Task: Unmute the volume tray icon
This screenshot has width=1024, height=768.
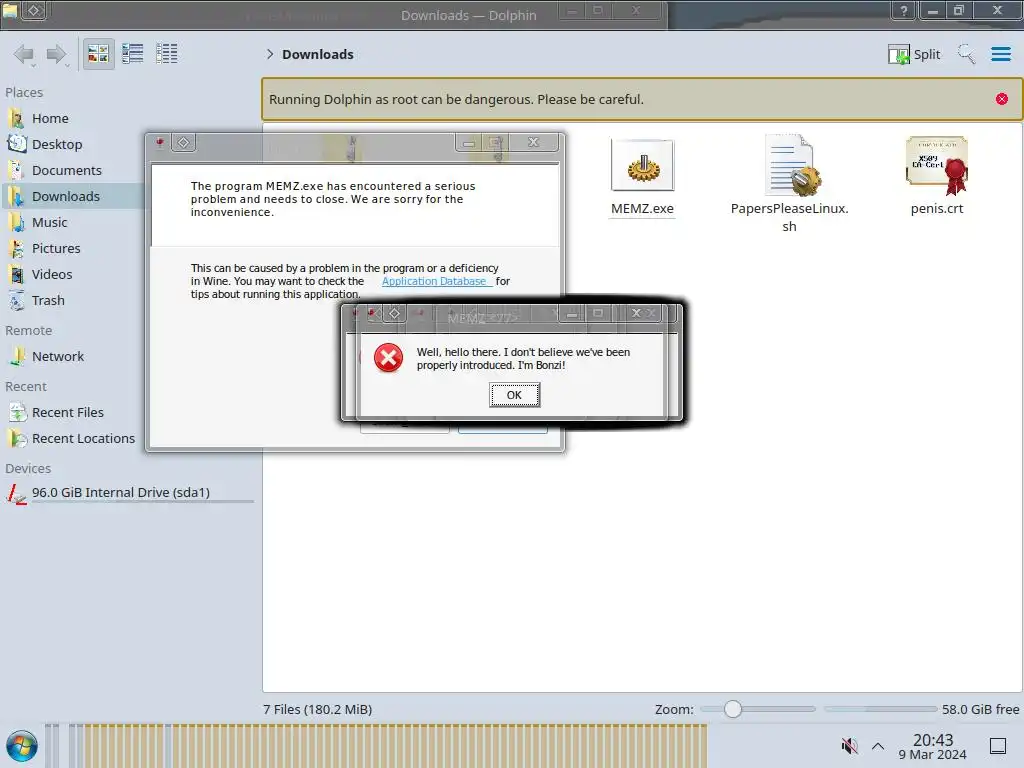Action: [x=849, y=746]
